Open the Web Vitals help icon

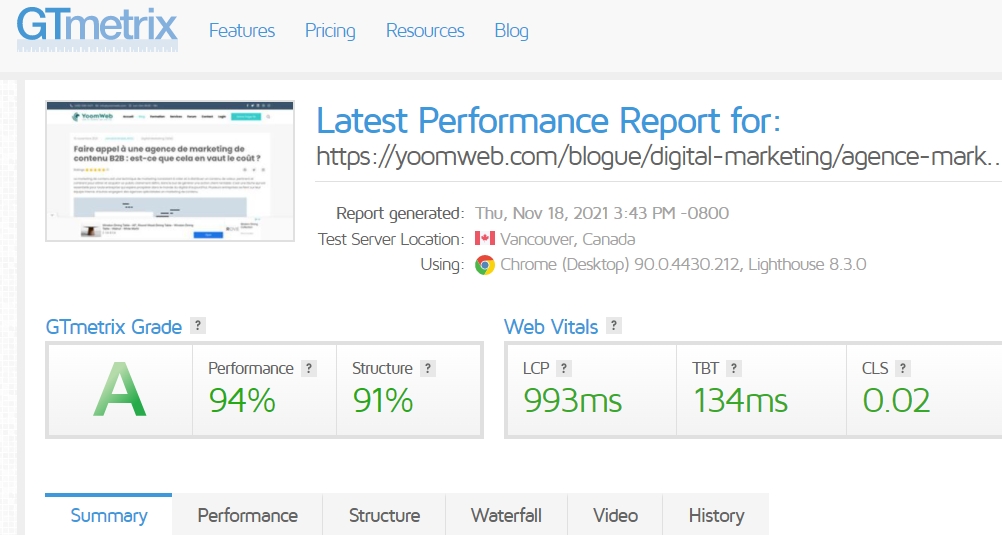point(614,326)
